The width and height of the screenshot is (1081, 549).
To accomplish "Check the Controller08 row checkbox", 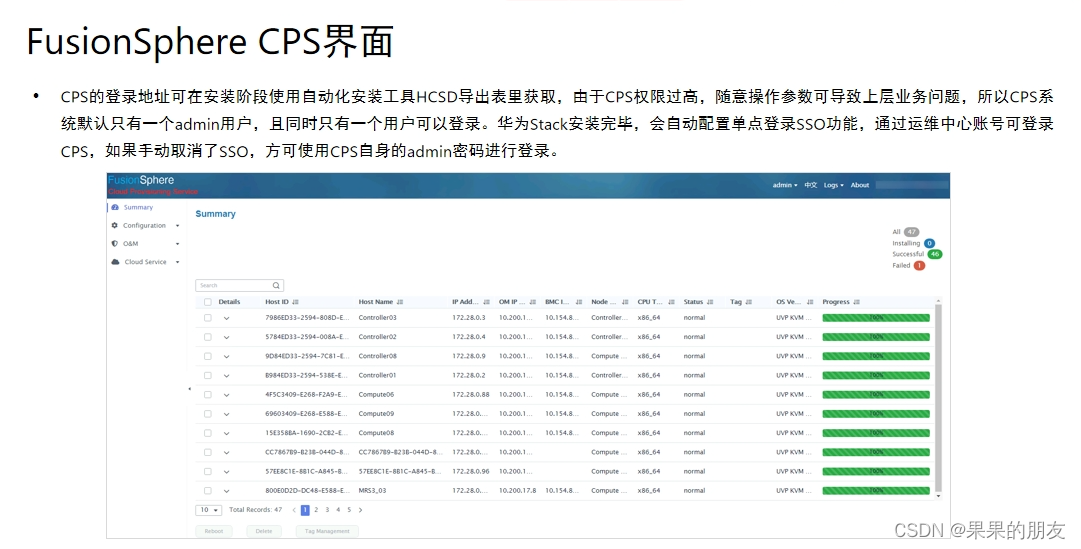I will pyautogui.click(x=208, y=357).
